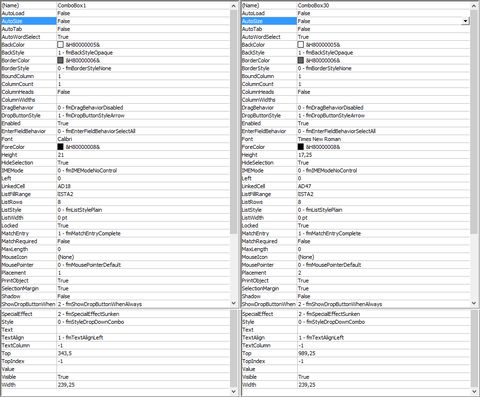Select the BackStyle row in the ComboBox30 panel
Image resolution: width=480 pixels, height=397 pixels.
(356, 53)
